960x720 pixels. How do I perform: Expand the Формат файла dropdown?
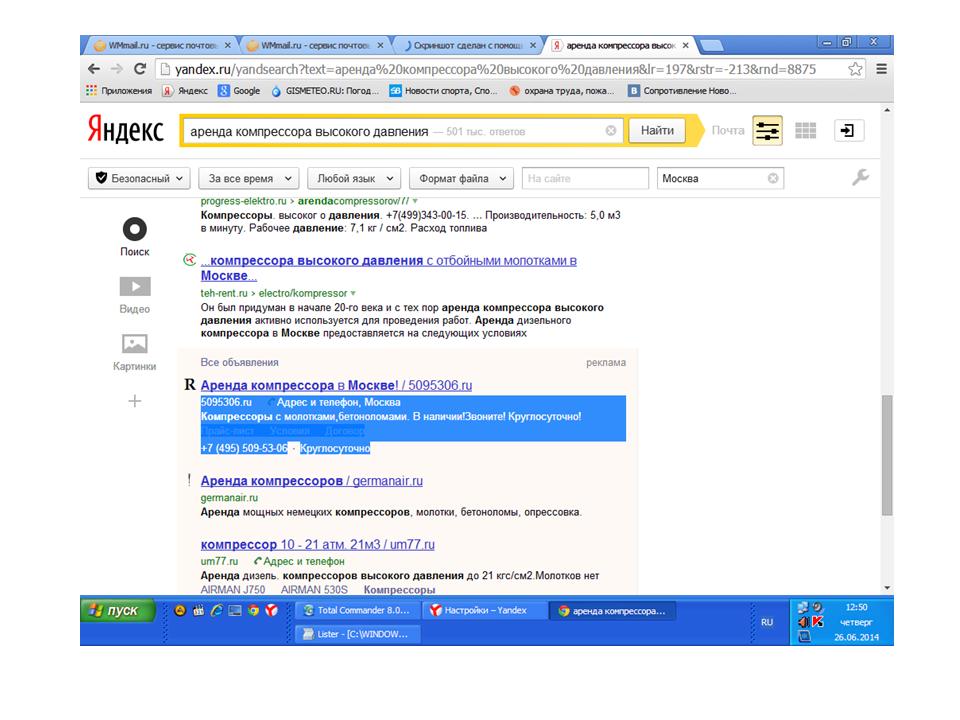[461, 178]
